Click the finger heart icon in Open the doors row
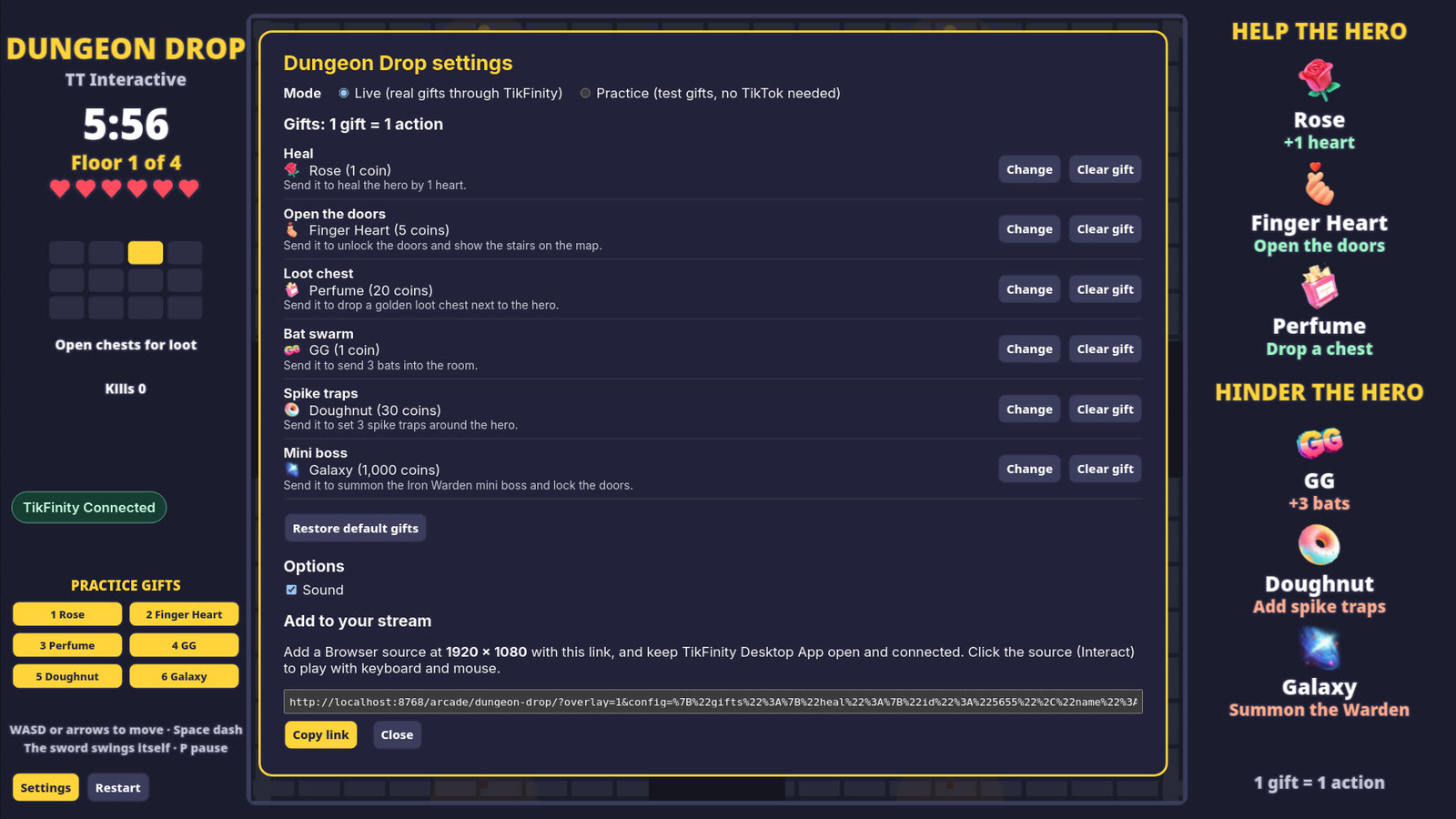The width and height of the screenshot is (1456, 819). [x=292, y=230]
